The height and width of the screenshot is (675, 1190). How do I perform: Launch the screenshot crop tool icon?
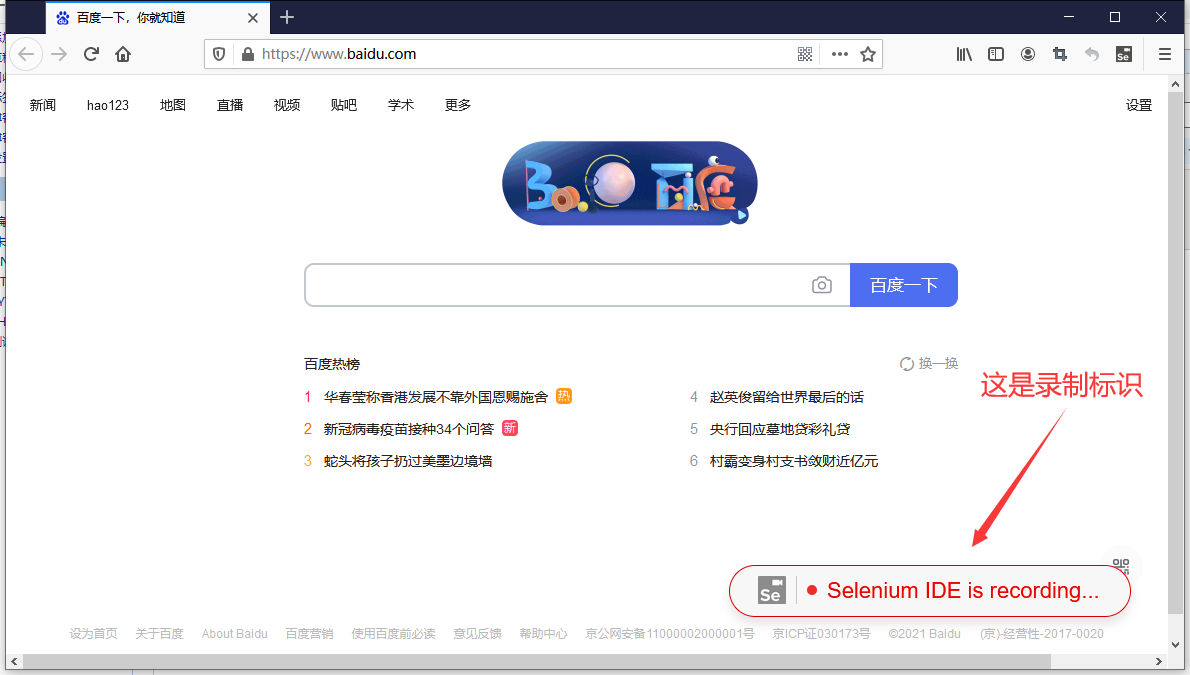[1059, 54]
